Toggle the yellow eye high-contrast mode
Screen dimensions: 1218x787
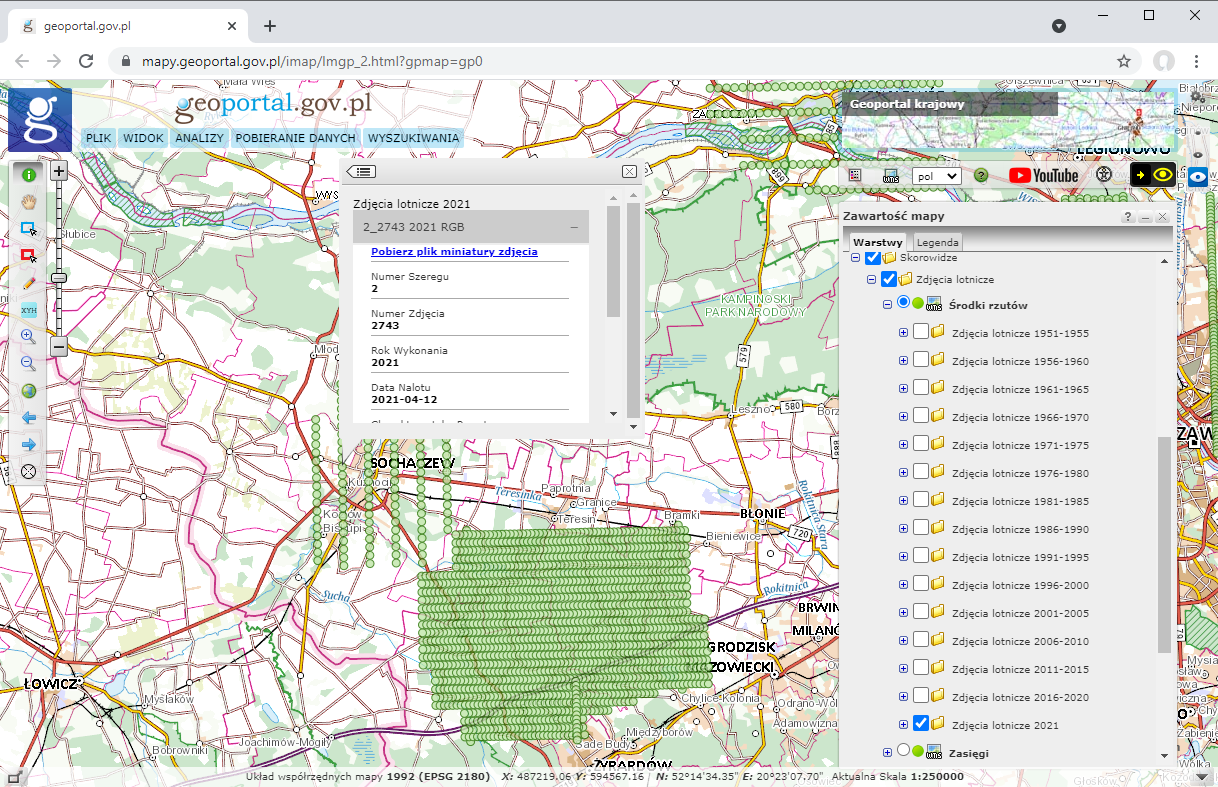click(1152, 174)
